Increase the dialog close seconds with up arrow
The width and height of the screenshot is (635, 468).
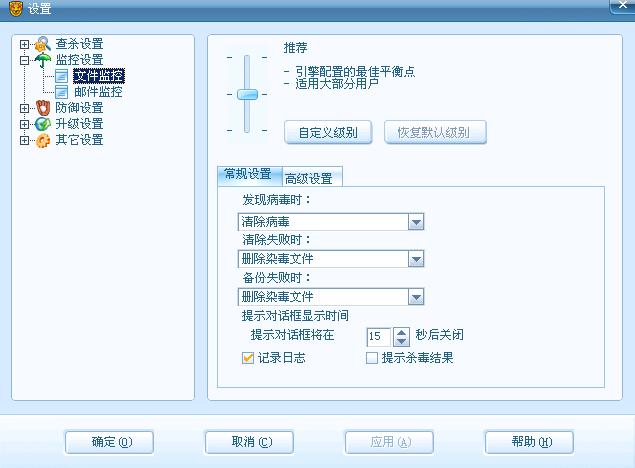pyautogui.click(x=401, y=332)
